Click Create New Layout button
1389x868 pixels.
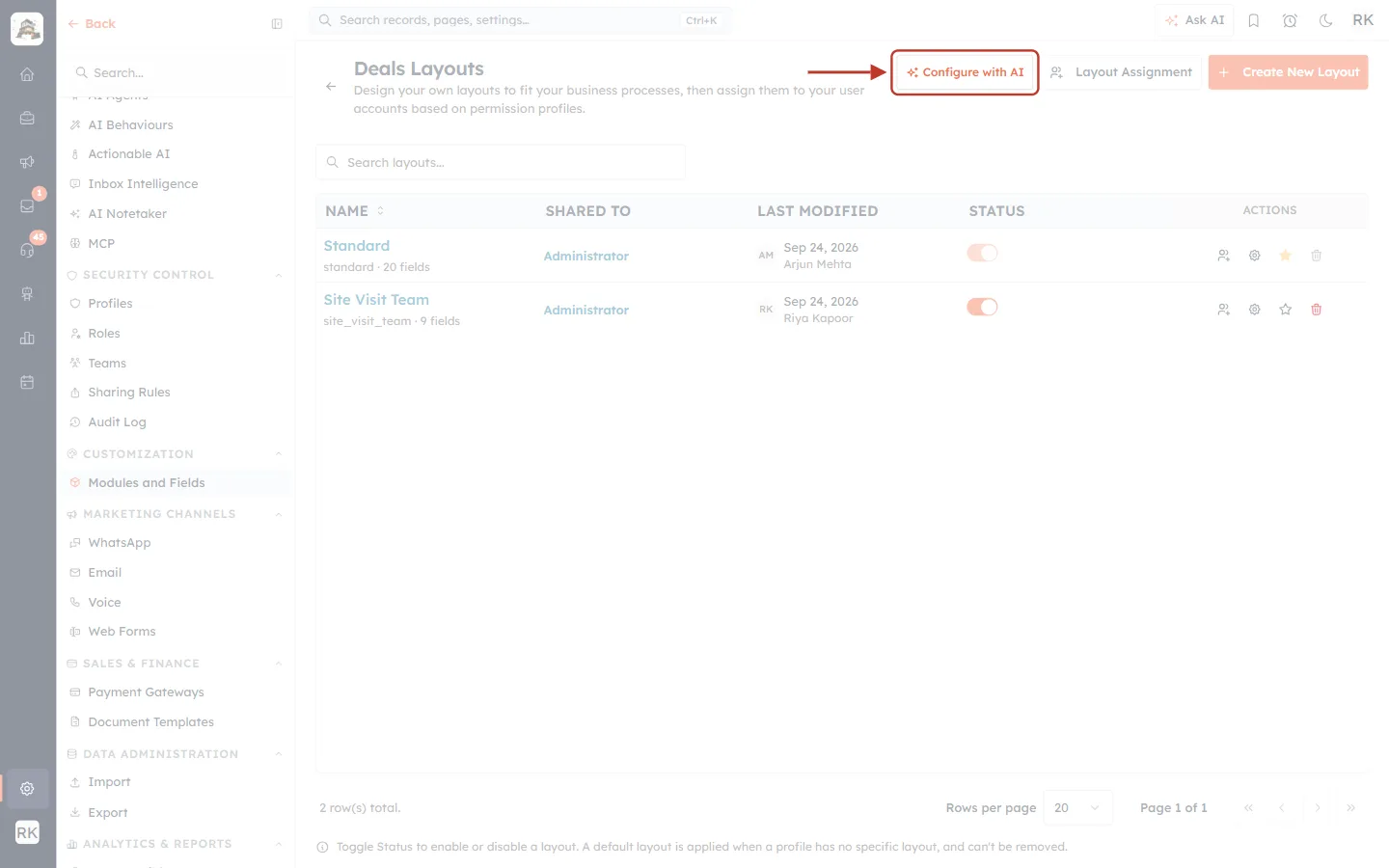pos(1288,72)
